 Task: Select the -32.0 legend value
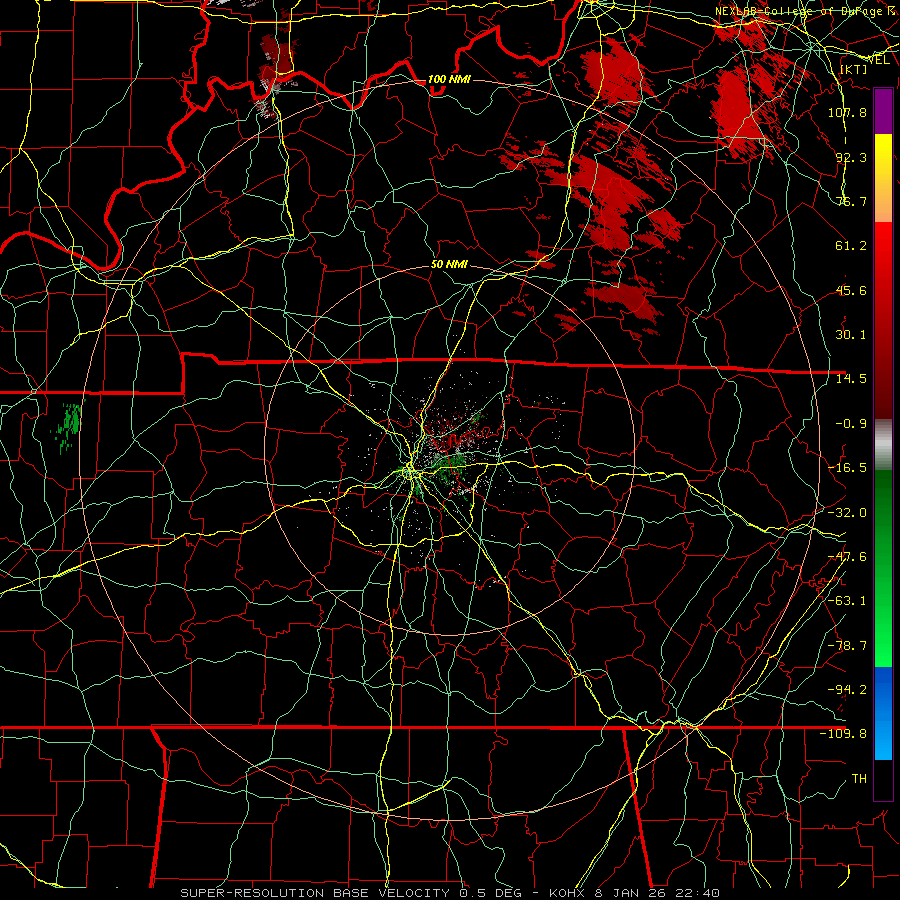click(x=847, y=513)
